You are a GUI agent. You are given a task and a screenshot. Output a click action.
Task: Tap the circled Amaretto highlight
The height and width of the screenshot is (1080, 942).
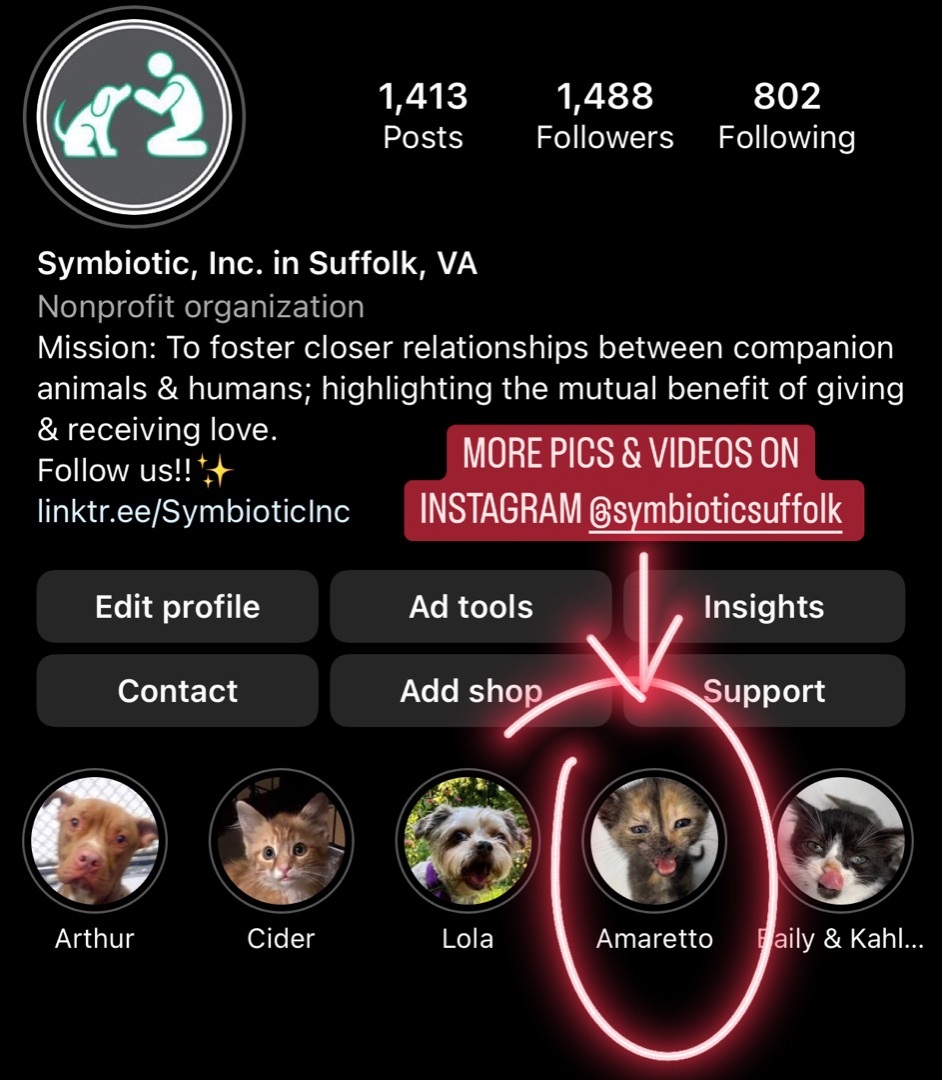(x=654, y=840)
